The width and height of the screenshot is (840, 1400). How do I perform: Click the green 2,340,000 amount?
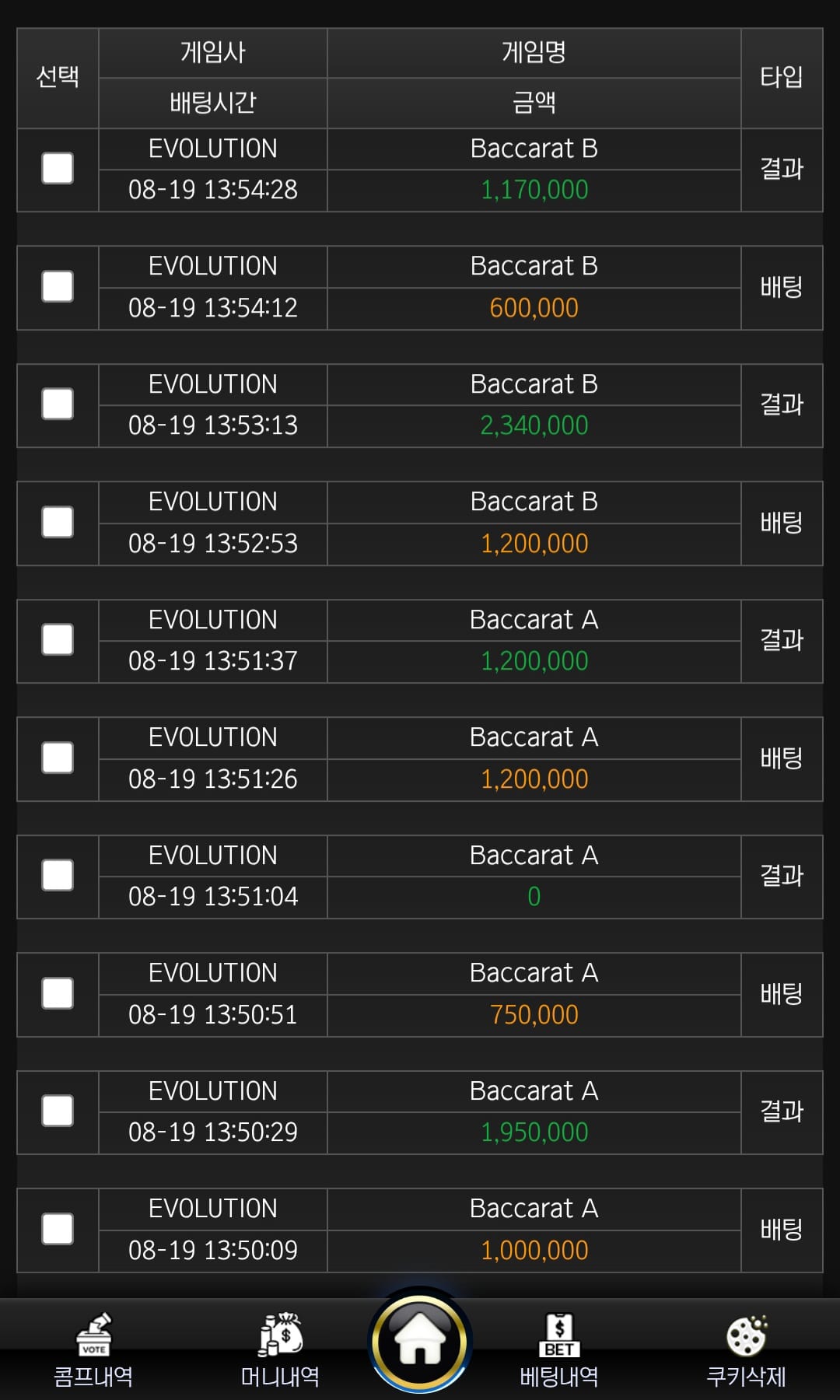(534, 425)
